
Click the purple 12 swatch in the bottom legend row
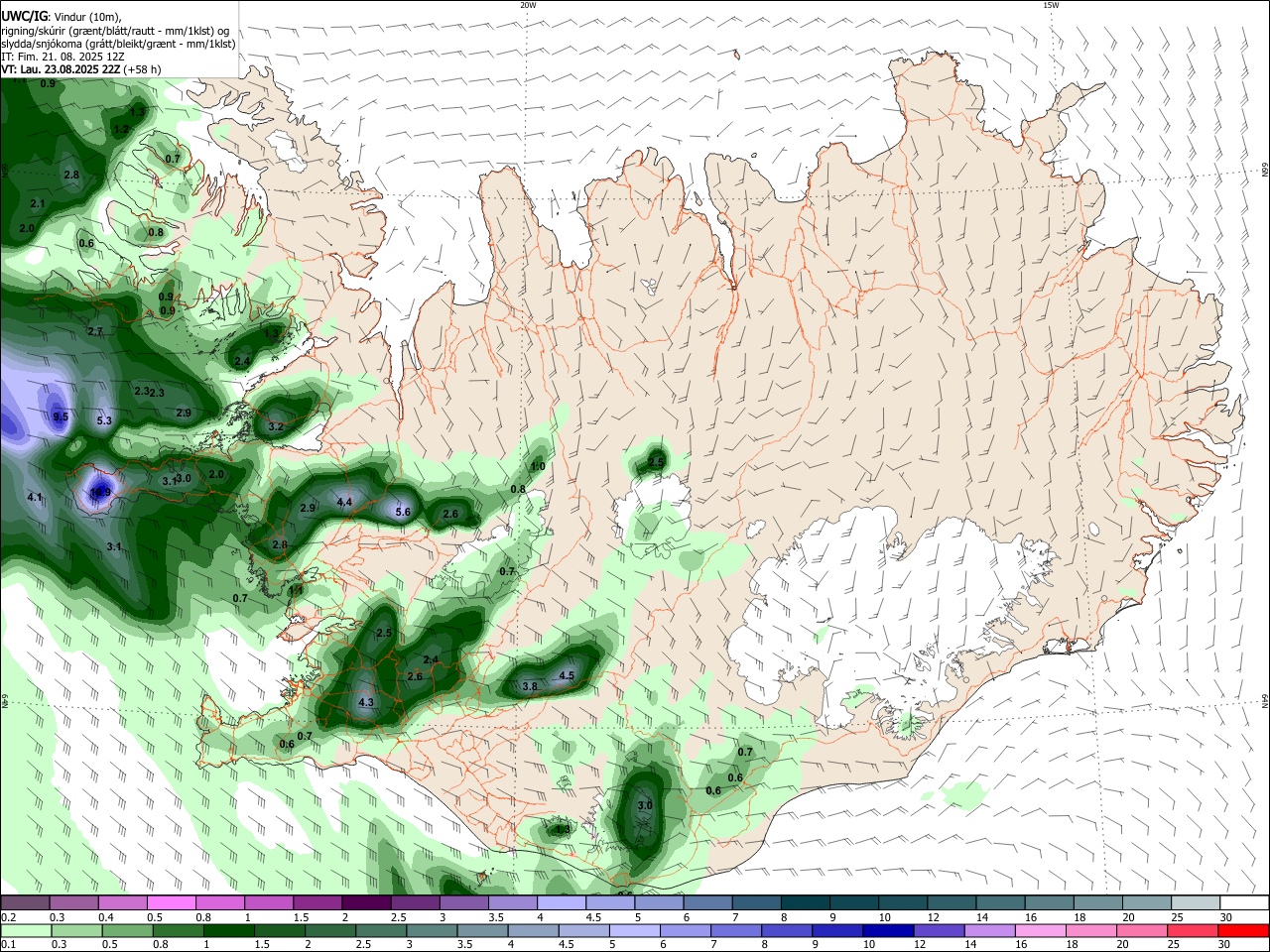point(938,930)
